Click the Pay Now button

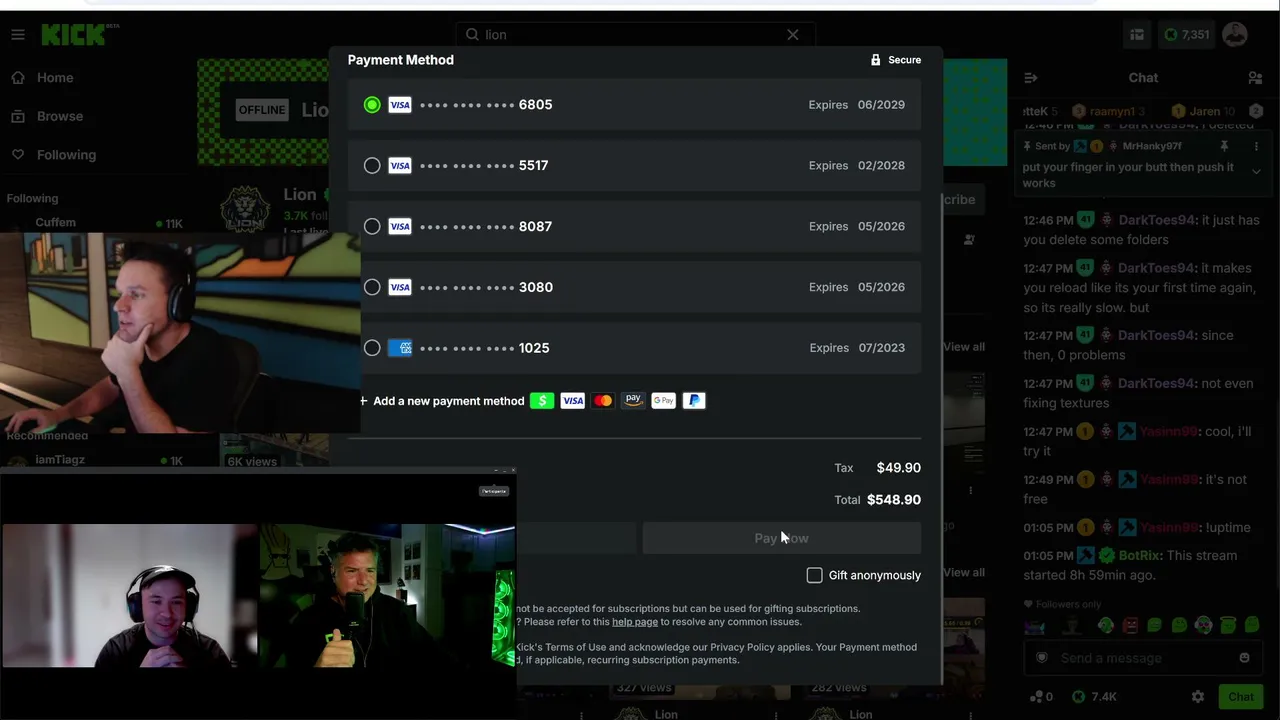pos(781,538)
